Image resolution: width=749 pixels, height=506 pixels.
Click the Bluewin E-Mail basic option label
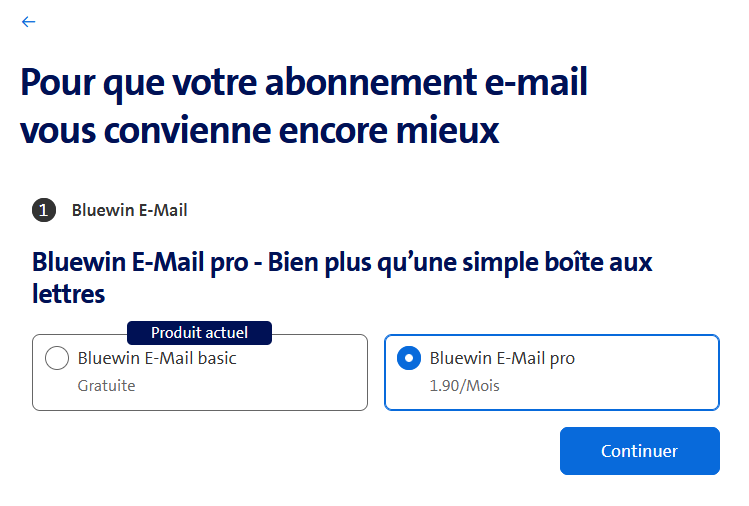(157, 358)
